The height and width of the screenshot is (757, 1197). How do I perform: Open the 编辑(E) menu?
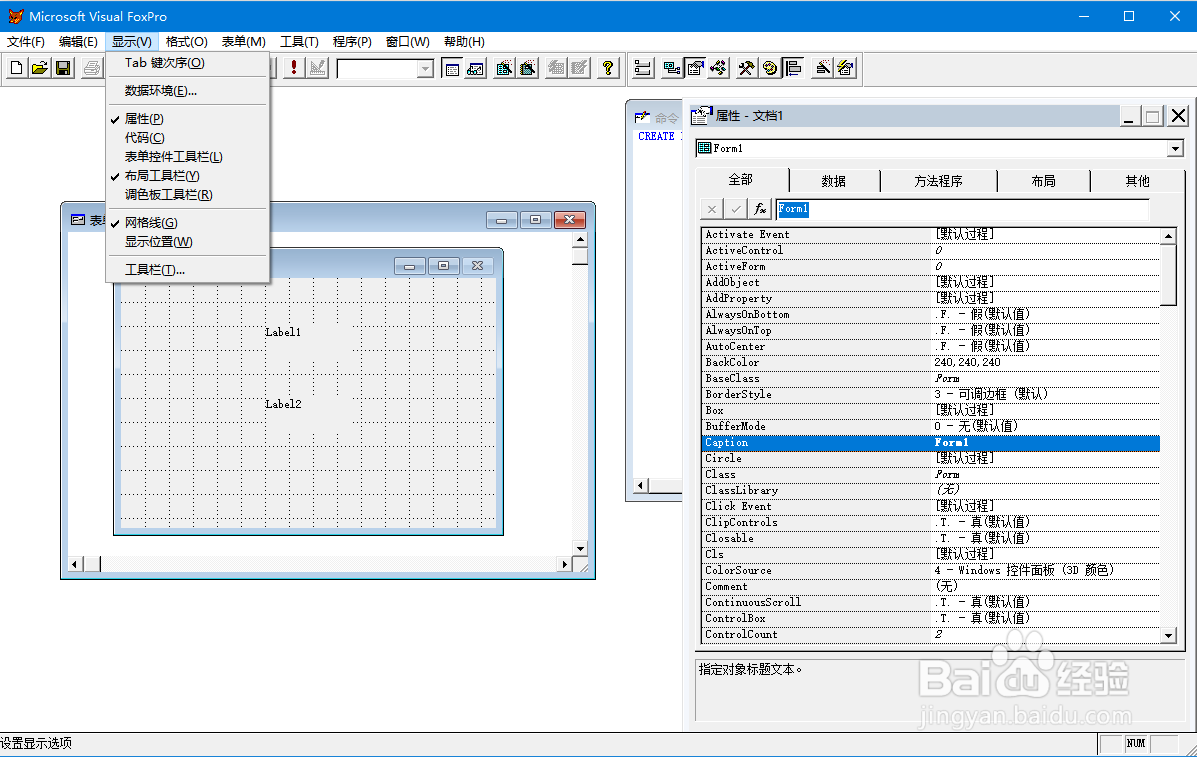78,41
